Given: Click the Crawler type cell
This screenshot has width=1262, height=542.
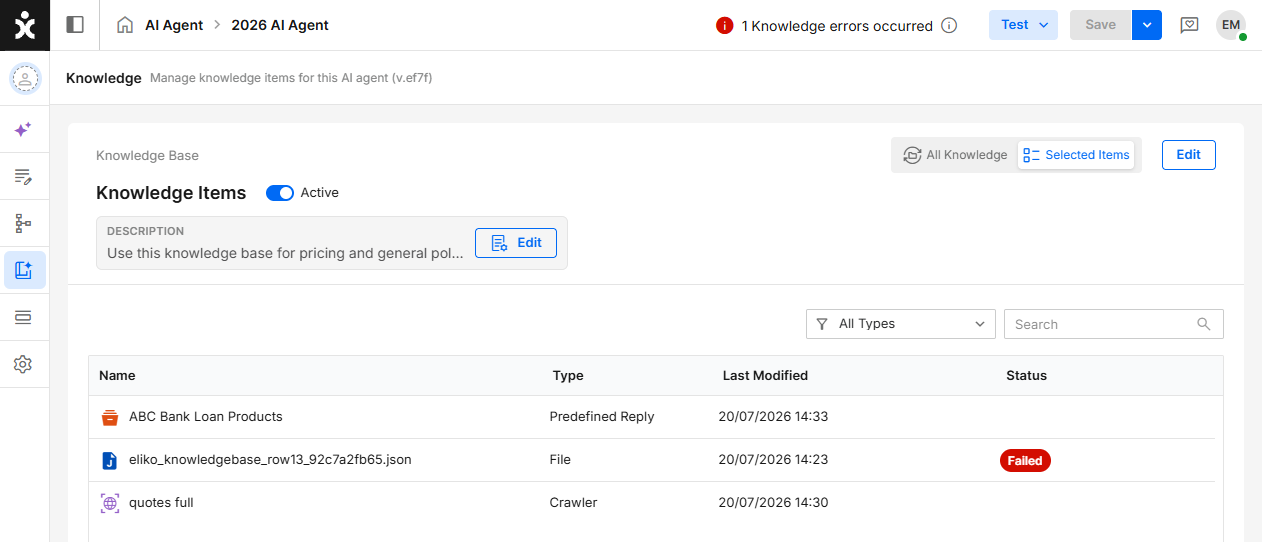Looking at the screenshot, I should (x=573, y=503).
